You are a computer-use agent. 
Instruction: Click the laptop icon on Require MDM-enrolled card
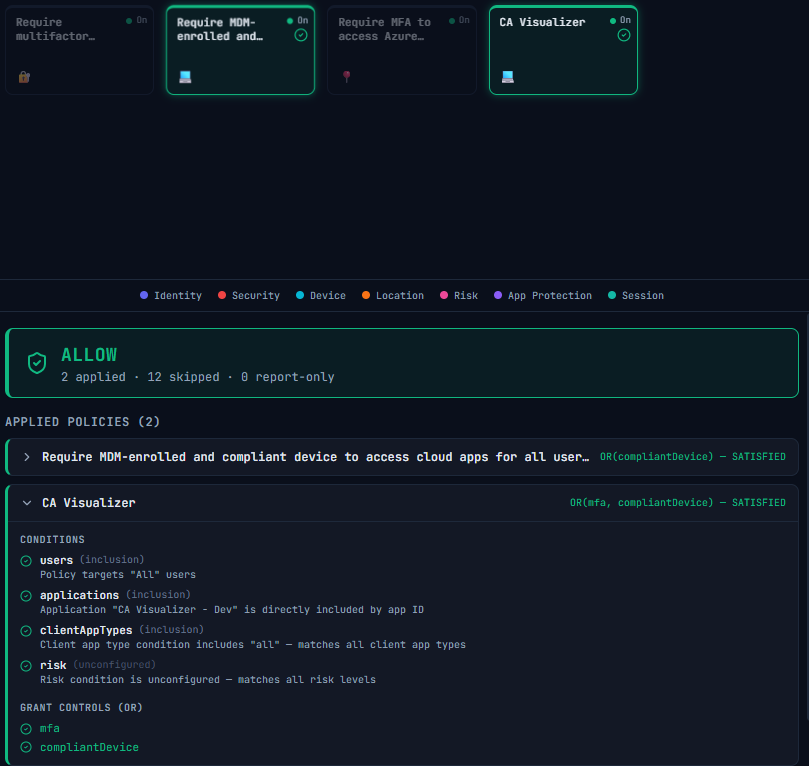pos(185,77)
